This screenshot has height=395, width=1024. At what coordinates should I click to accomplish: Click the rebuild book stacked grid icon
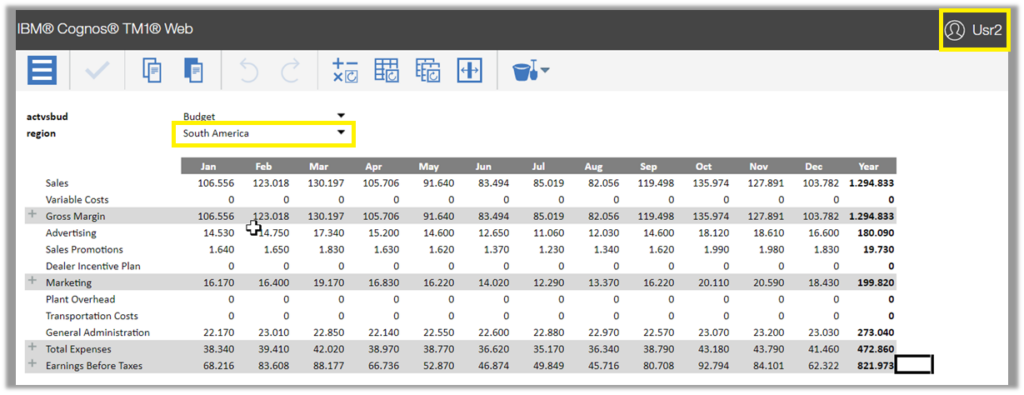(428, 71)
